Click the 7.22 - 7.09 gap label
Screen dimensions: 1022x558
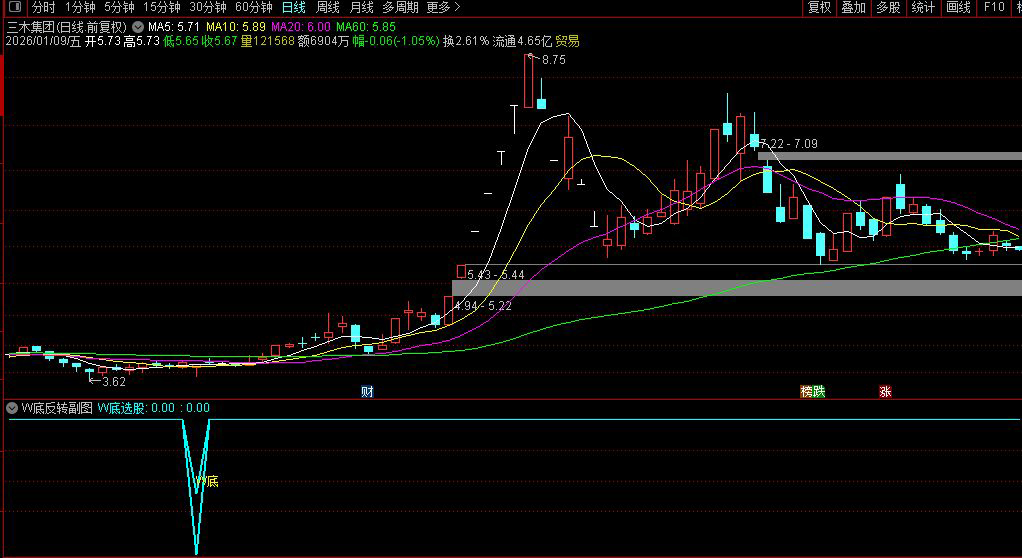click(789, 144)
